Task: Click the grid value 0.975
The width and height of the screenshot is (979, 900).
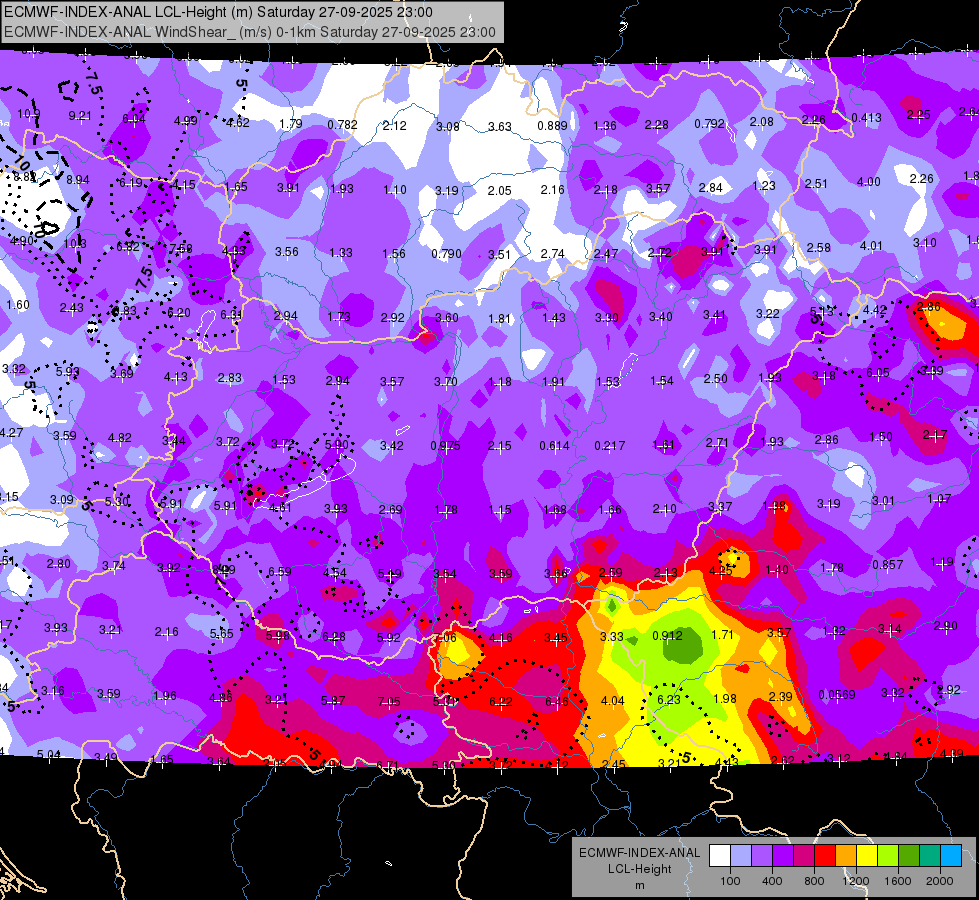Action: (445, 445)
